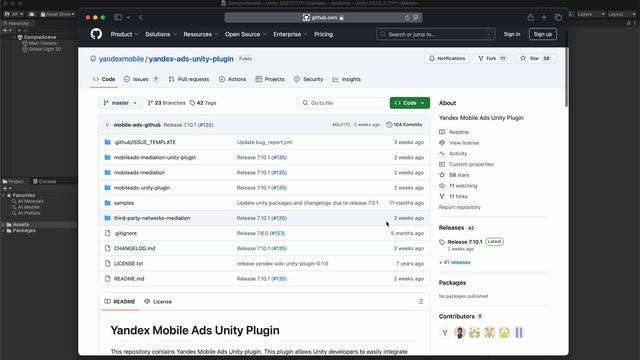Open the mobileads-mediation-unity-plugin folder
Screen dimensions: 640x360
point(155,157)
